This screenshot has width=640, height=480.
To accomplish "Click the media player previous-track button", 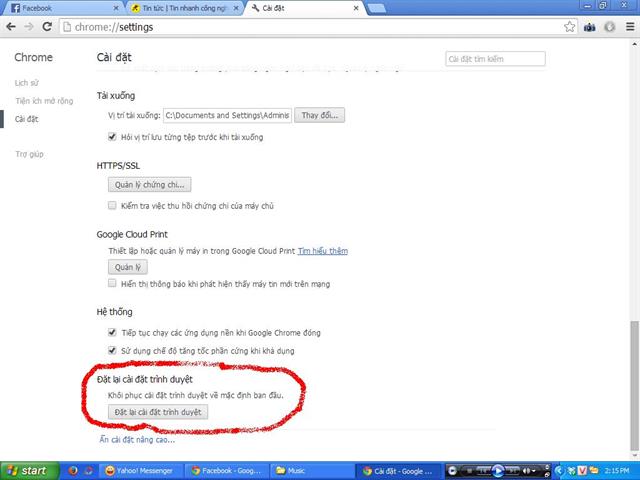I will point(482,471).
